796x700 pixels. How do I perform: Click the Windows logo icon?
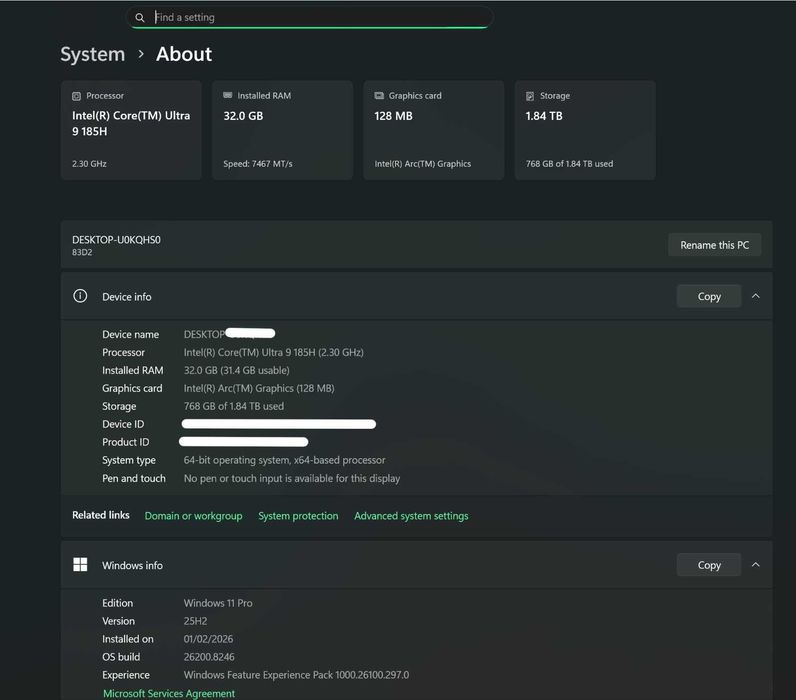(x=80, y=564)
